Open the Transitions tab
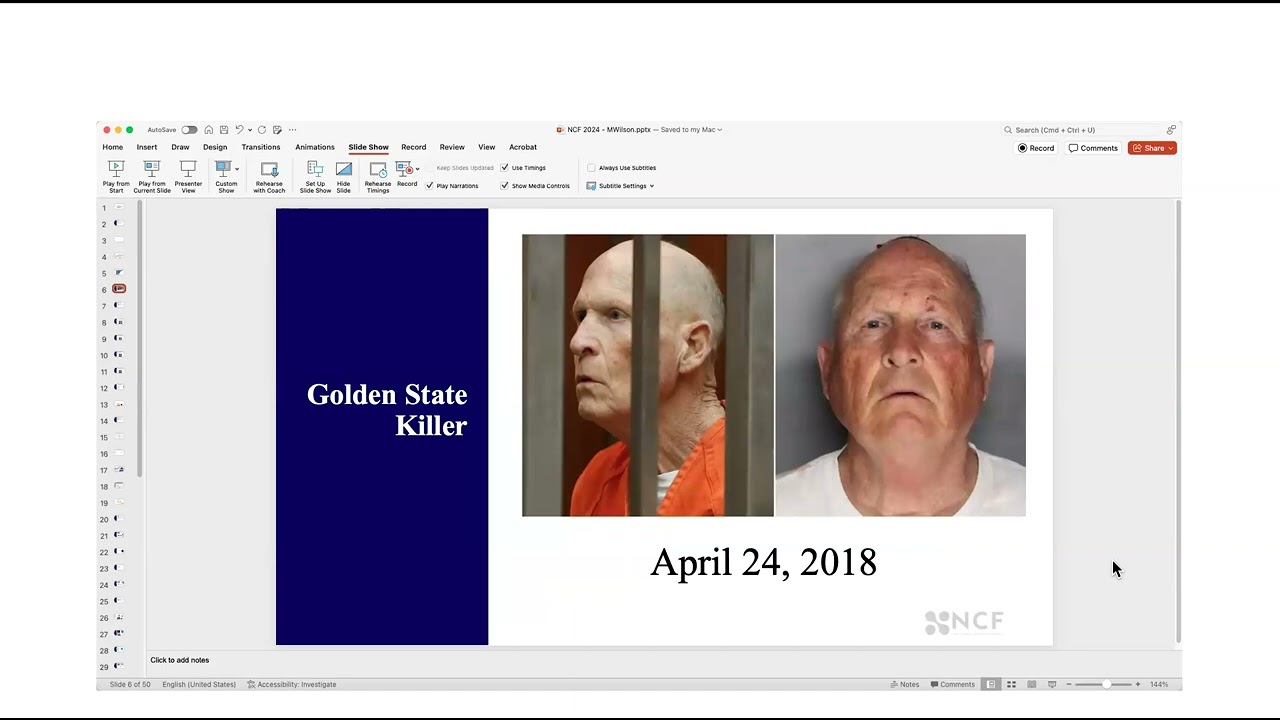 (261, 147)
